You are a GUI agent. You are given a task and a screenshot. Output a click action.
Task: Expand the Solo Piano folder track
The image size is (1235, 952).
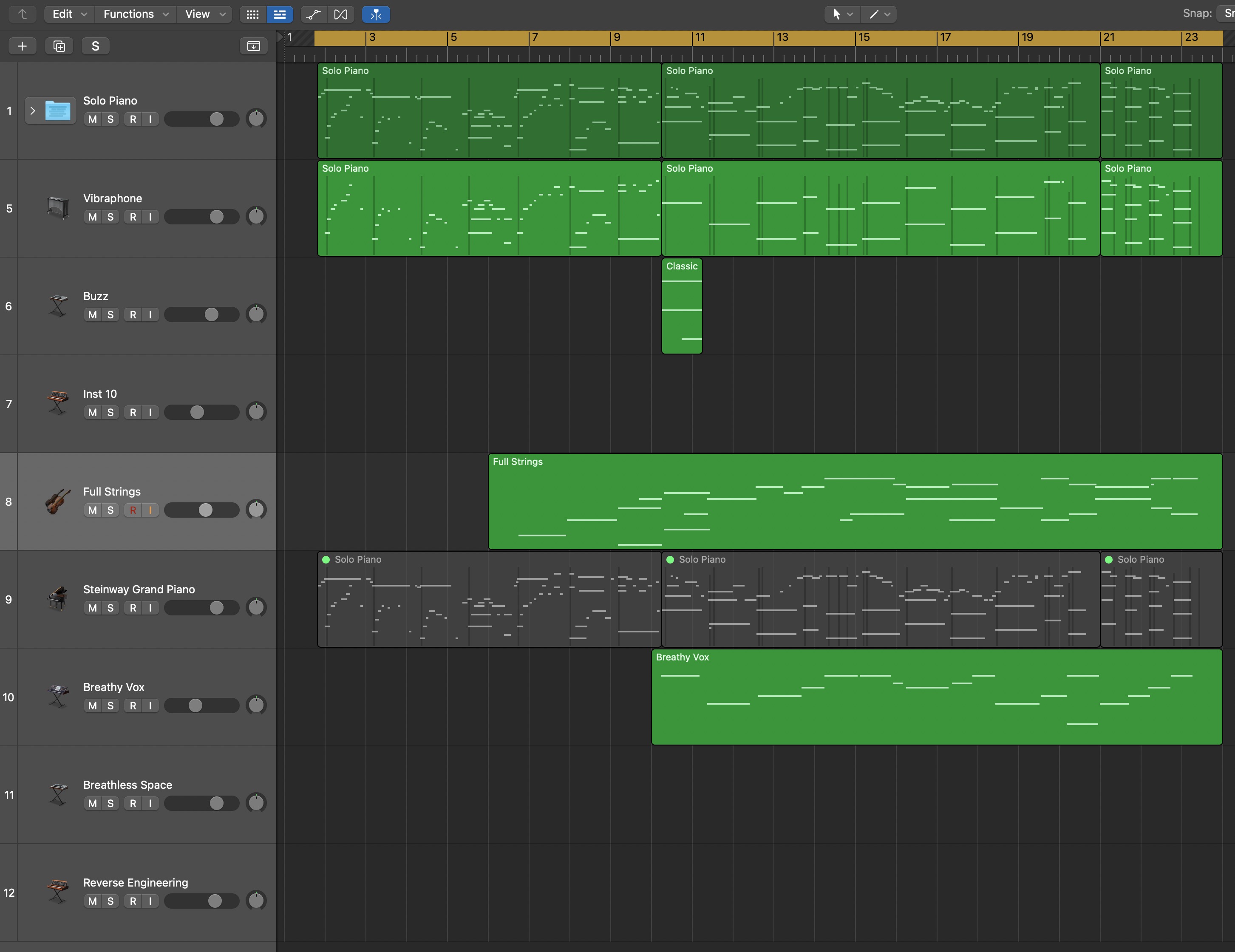tap(33, 111)
